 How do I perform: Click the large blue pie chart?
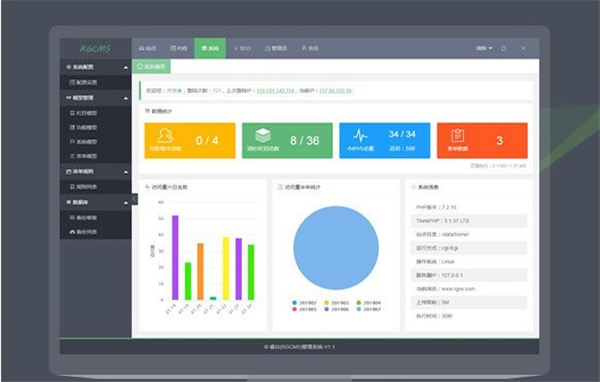[336, 248]
